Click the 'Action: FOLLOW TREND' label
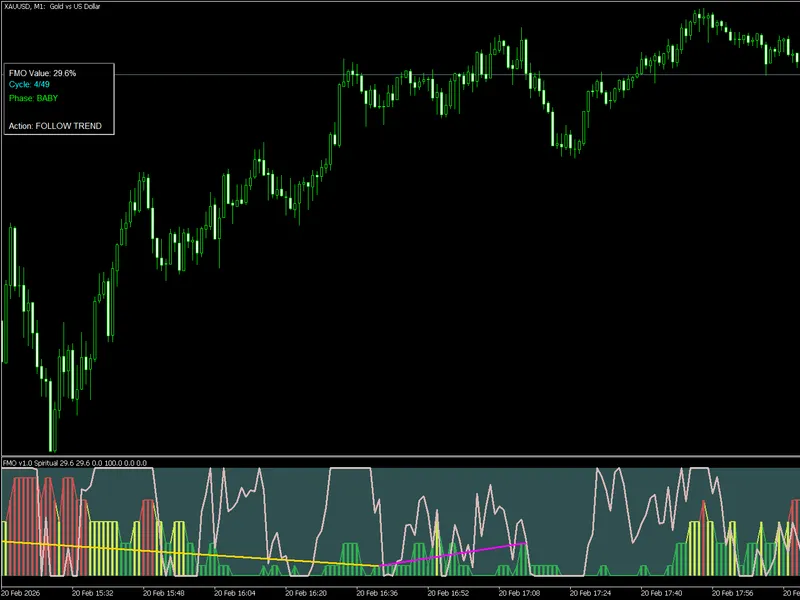This screenshot has width=800, height=600. click(x=55, y=126)
